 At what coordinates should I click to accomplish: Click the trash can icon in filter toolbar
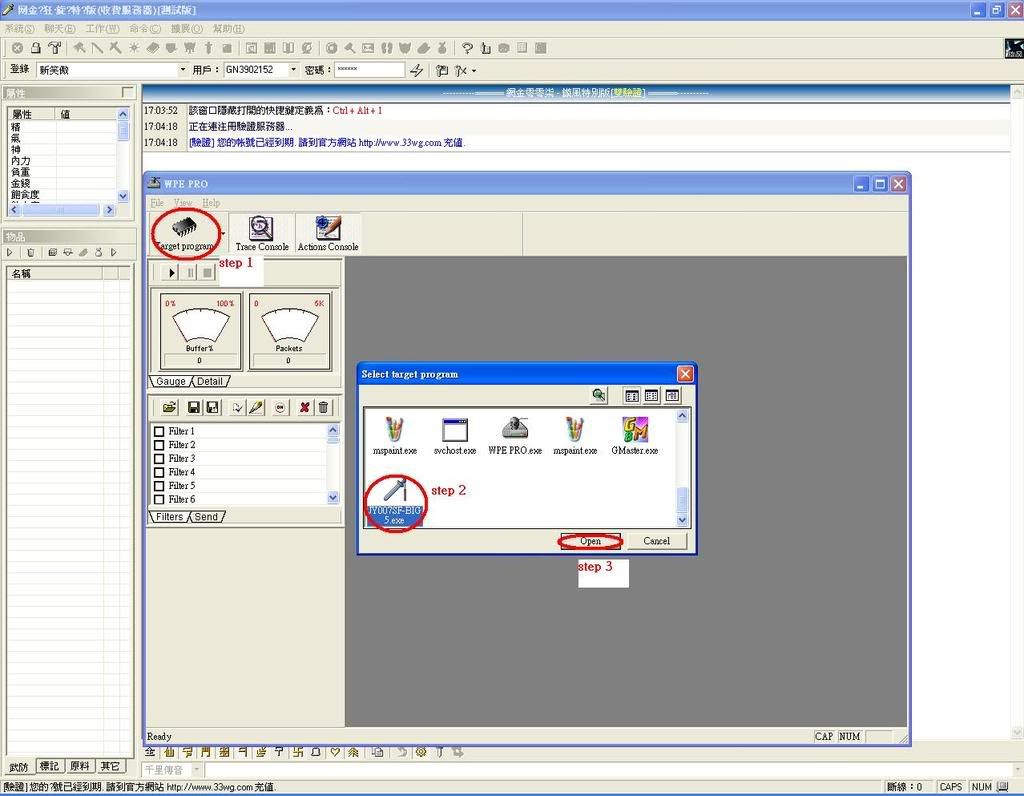pyautogui.click(x=323, y=407)
